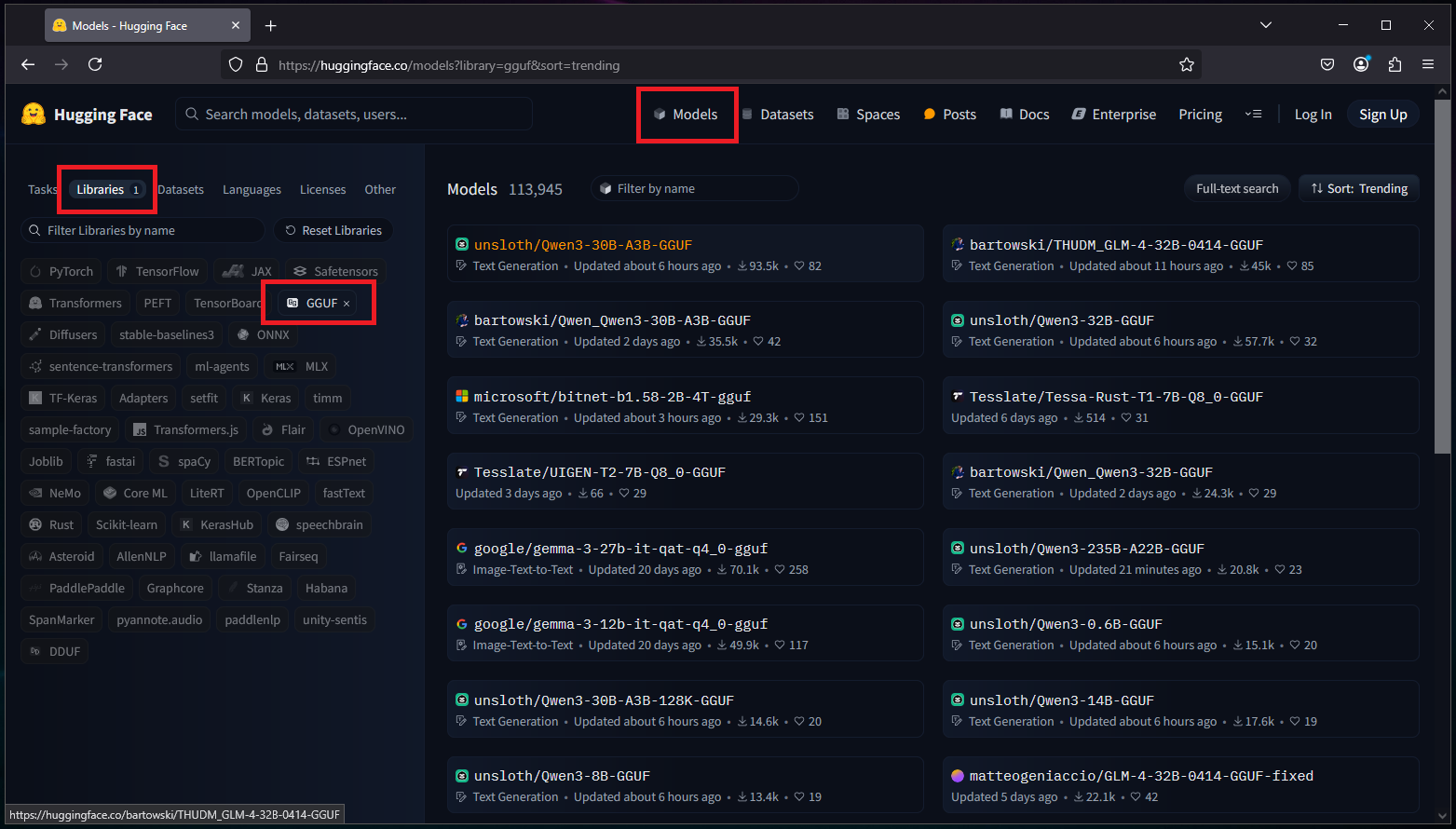Toggle the Safetensors library filter
The height and width of the screenshot is (829, 1456).
coord(335,271)
